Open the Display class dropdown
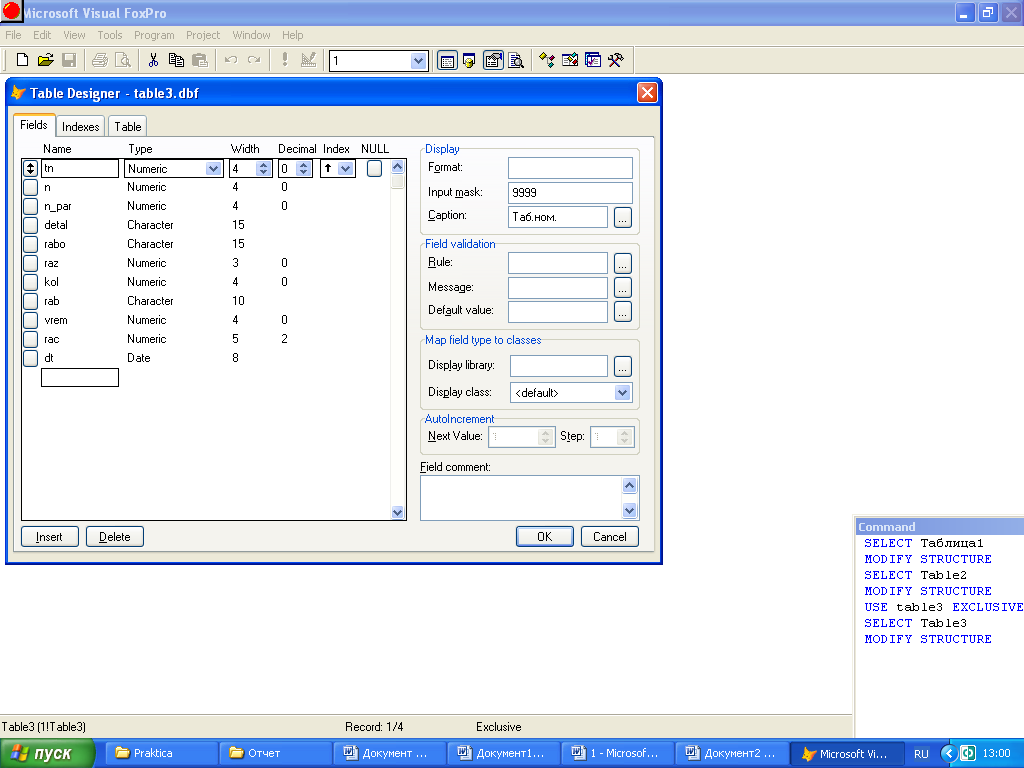Viewport: 1024px width, 768px height. [622, 392]
